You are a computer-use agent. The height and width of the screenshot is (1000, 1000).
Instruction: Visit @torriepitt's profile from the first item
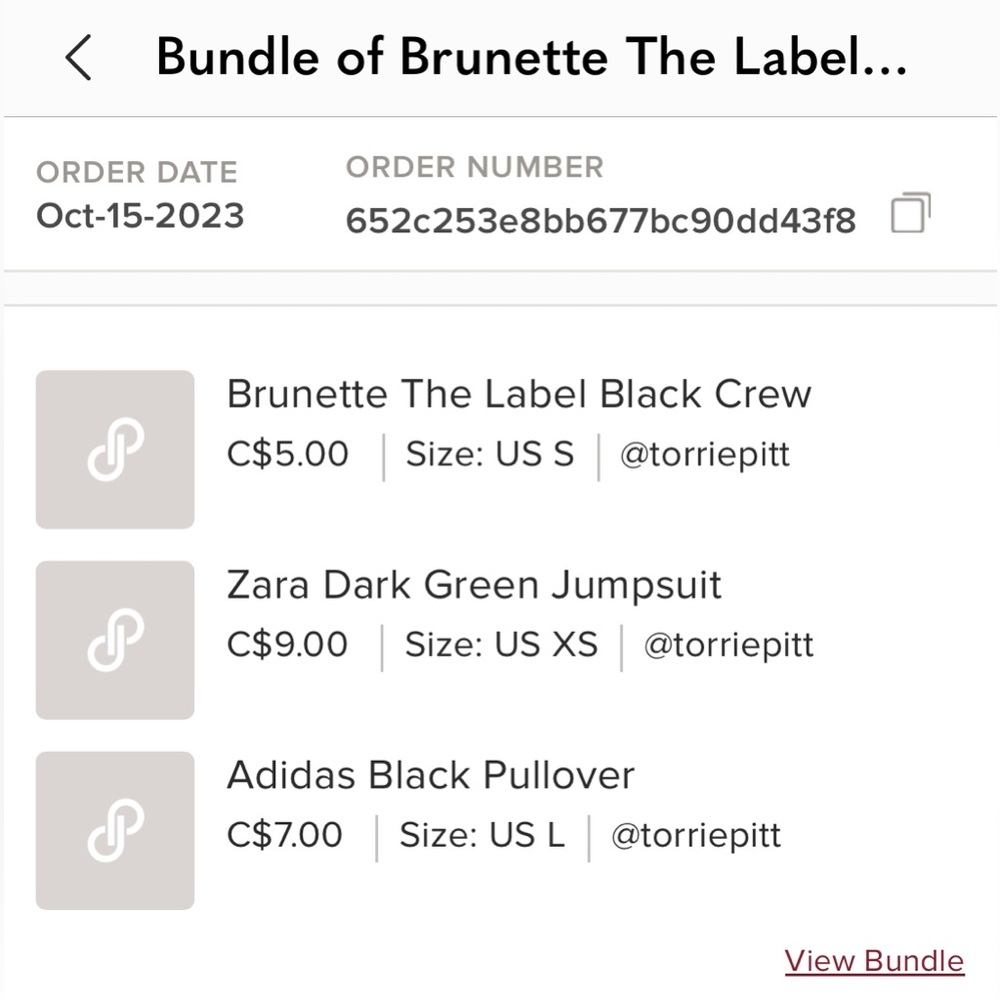tap(705, 454)
